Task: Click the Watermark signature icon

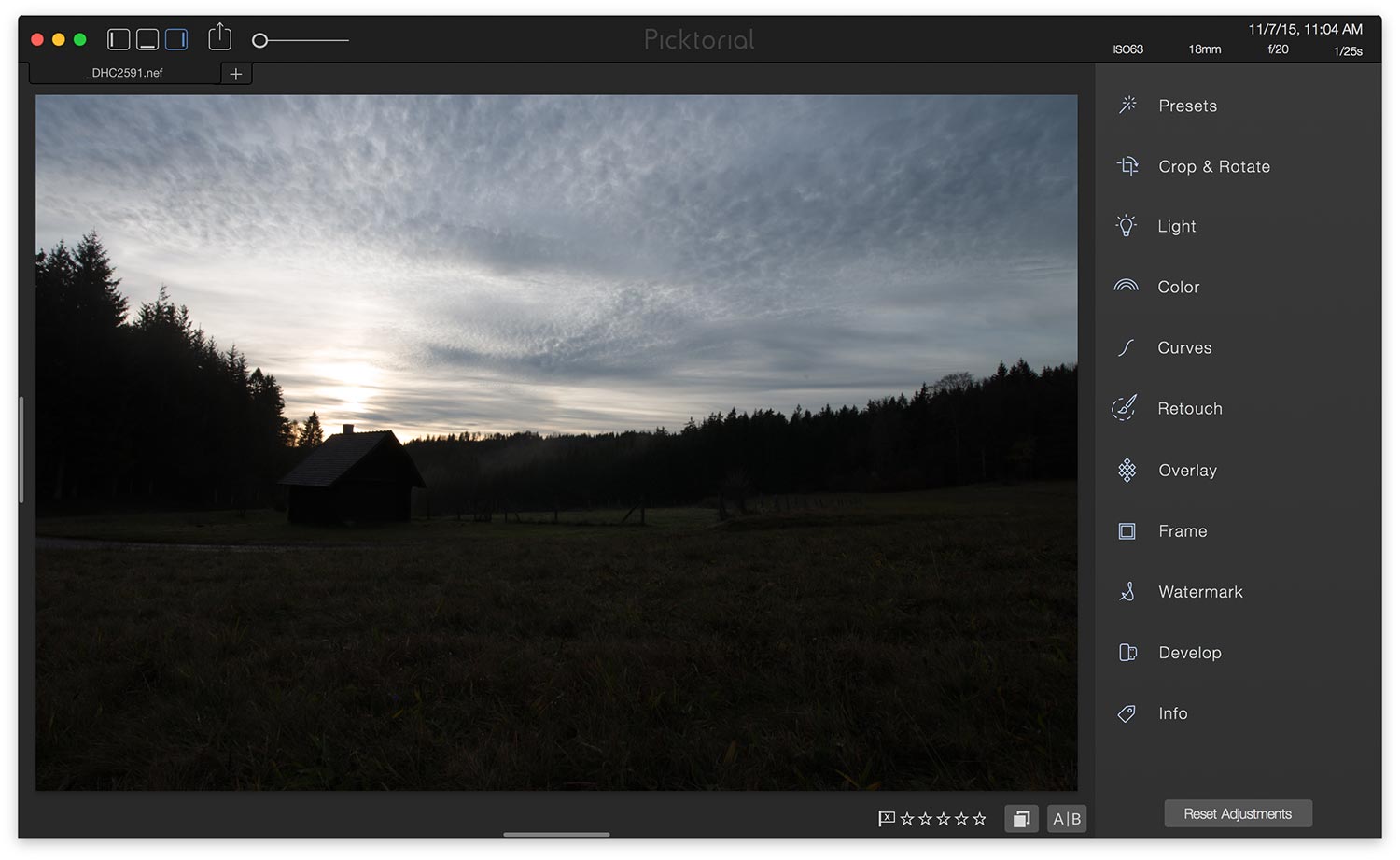Action: (1127, 591)
